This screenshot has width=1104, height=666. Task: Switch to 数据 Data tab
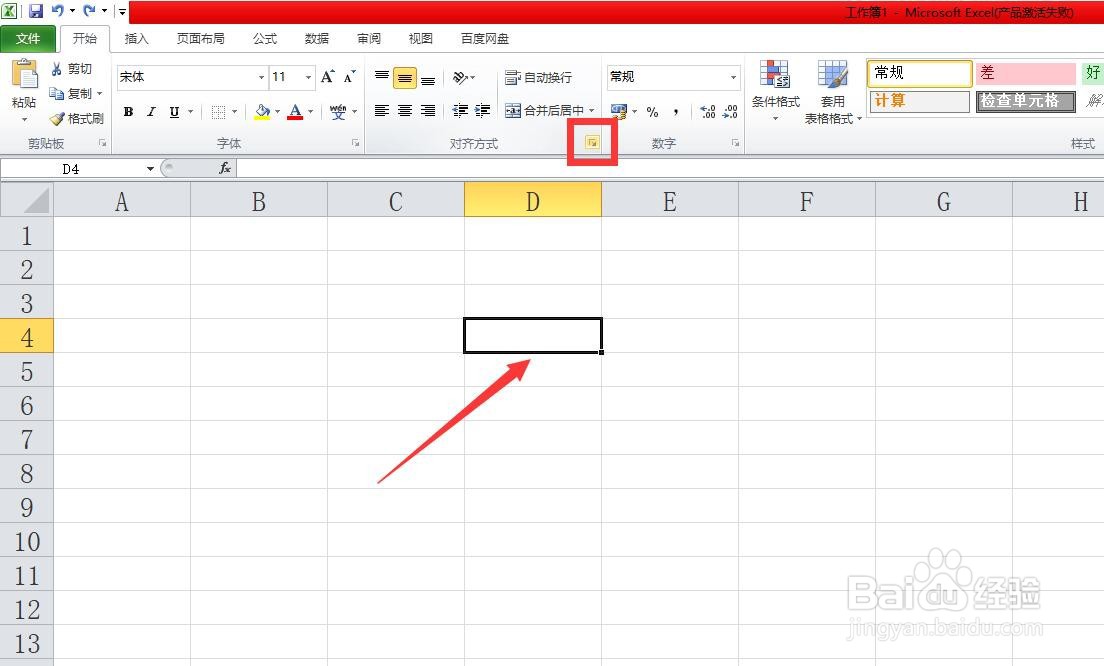pos(317,39)
